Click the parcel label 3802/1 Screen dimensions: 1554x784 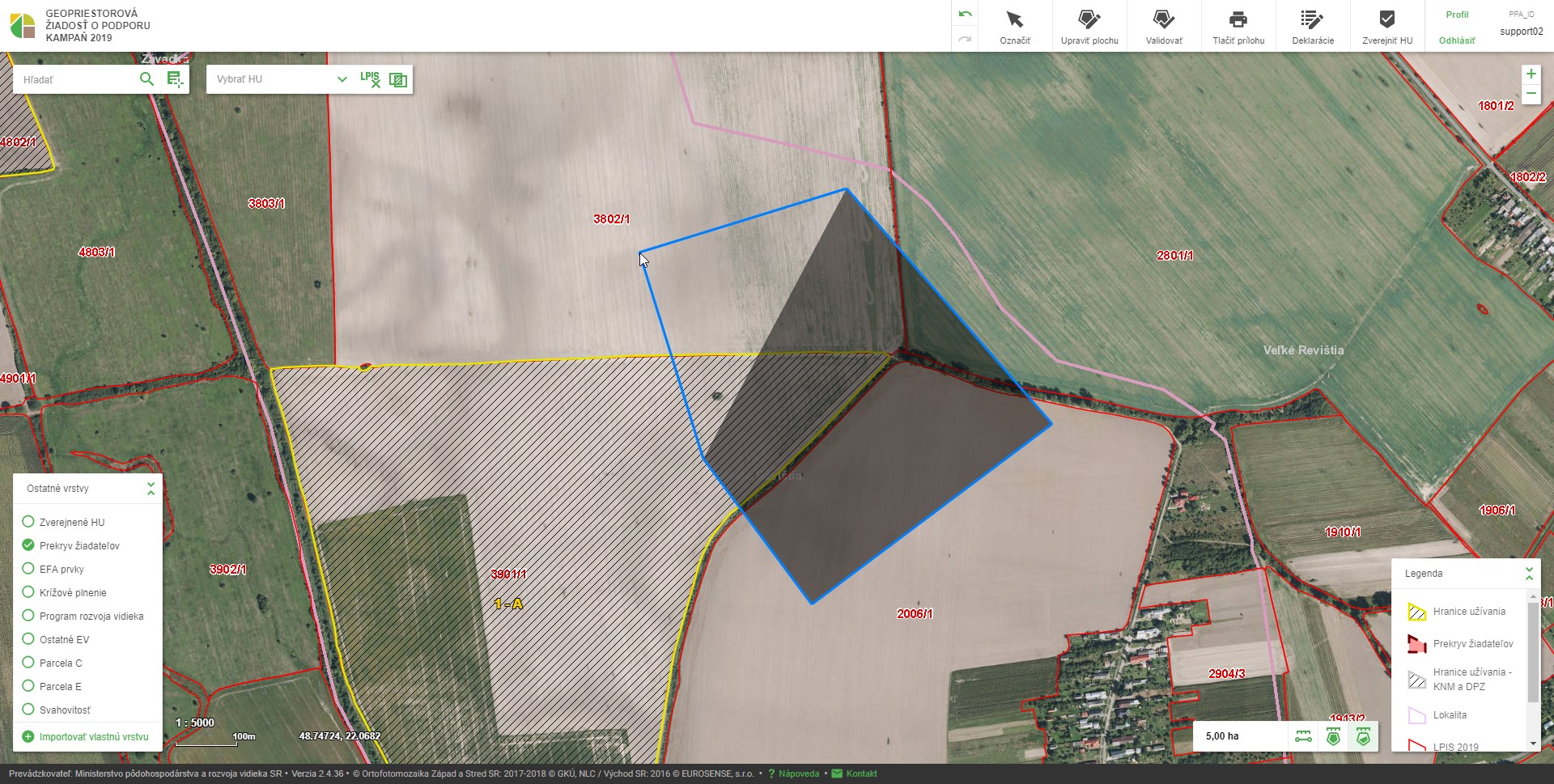[611, 219]
